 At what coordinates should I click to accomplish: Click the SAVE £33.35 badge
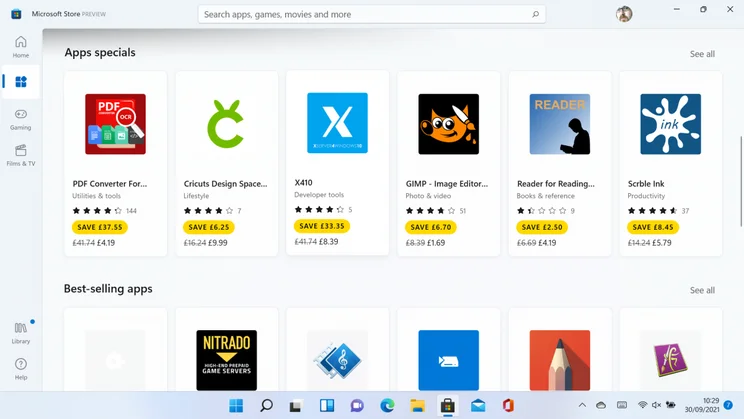point(322,226)
